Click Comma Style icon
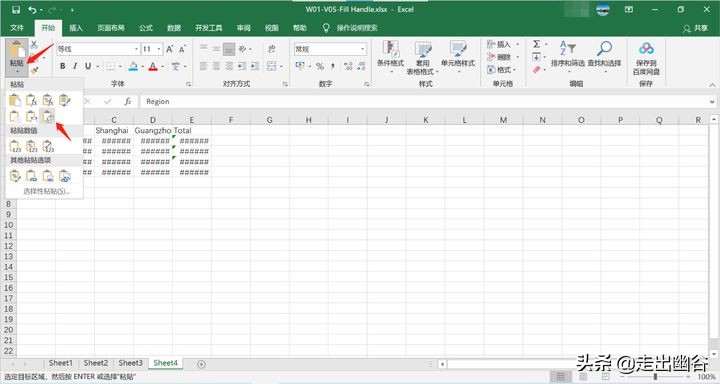The height and width of the screenshot is (384, 720). pos(332,66)
